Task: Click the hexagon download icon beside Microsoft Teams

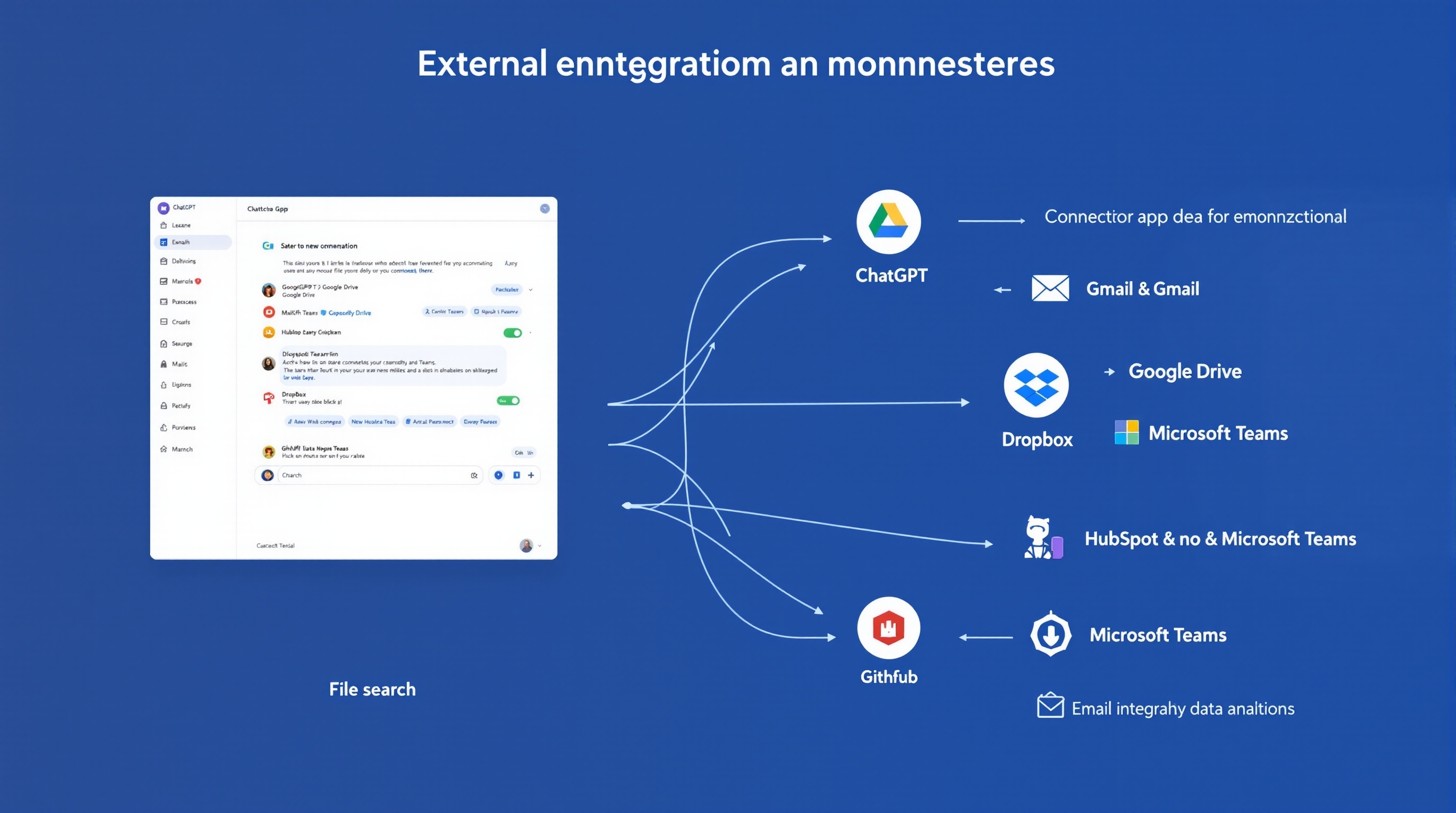Action: pos(1051,634)
